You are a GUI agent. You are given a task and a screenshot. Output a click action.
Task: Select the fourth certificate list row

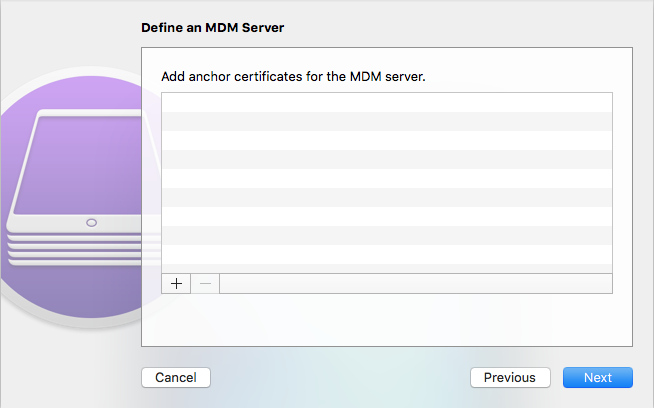point(387,159)
